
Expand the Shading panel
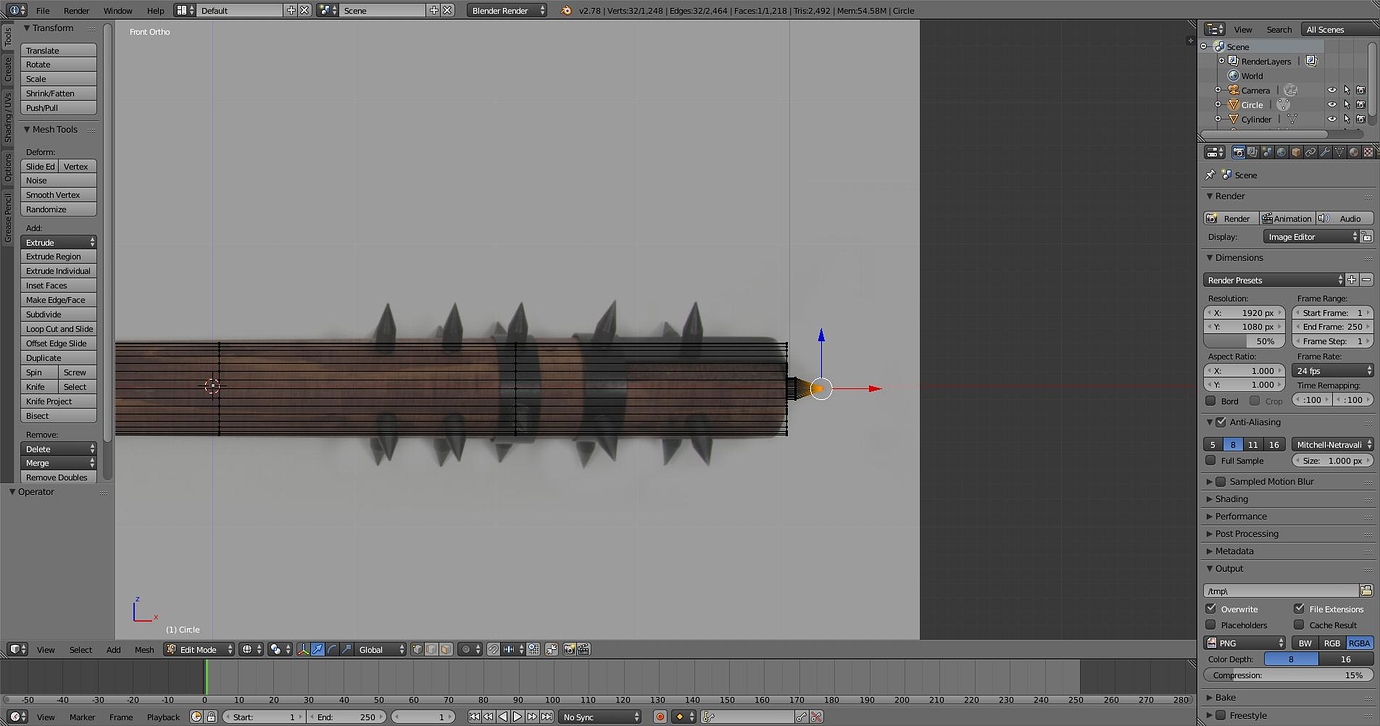tap(1231, 499)
